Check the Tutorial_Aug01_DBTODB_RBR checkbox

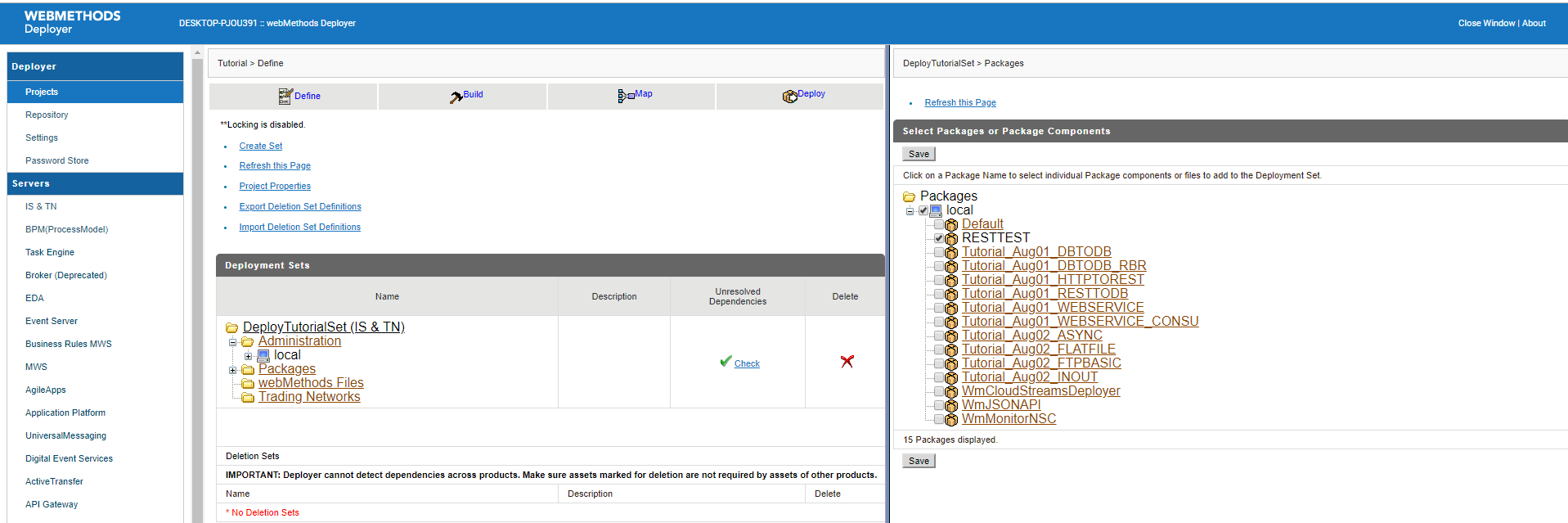coord(939,266)
